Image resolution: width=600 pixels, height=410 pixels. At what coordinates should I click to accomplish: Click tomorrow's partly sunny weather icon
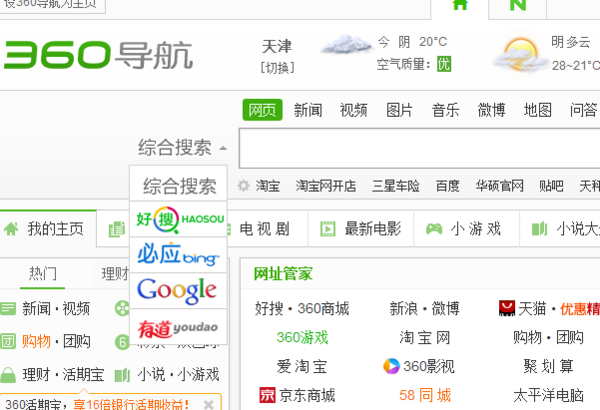pos(520,55)
